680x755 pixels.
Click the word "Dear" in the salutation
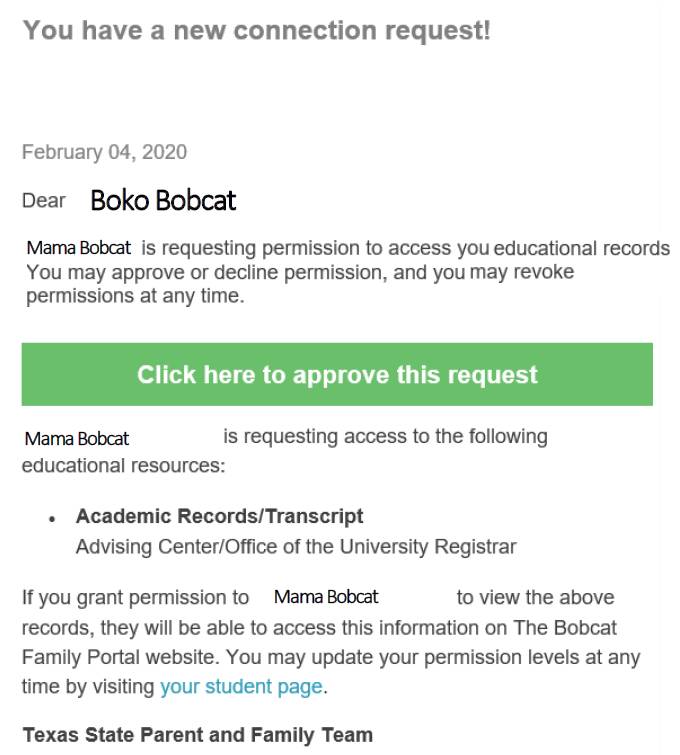(x=44, y=200)
